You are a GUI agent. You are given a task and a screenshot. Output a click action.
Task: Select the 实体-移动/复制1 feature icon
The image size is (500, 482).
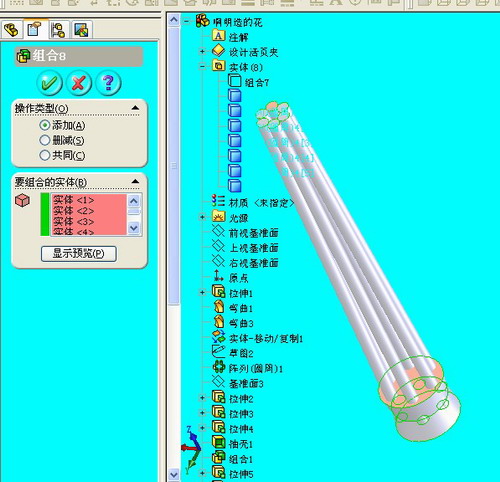(219, 337)
